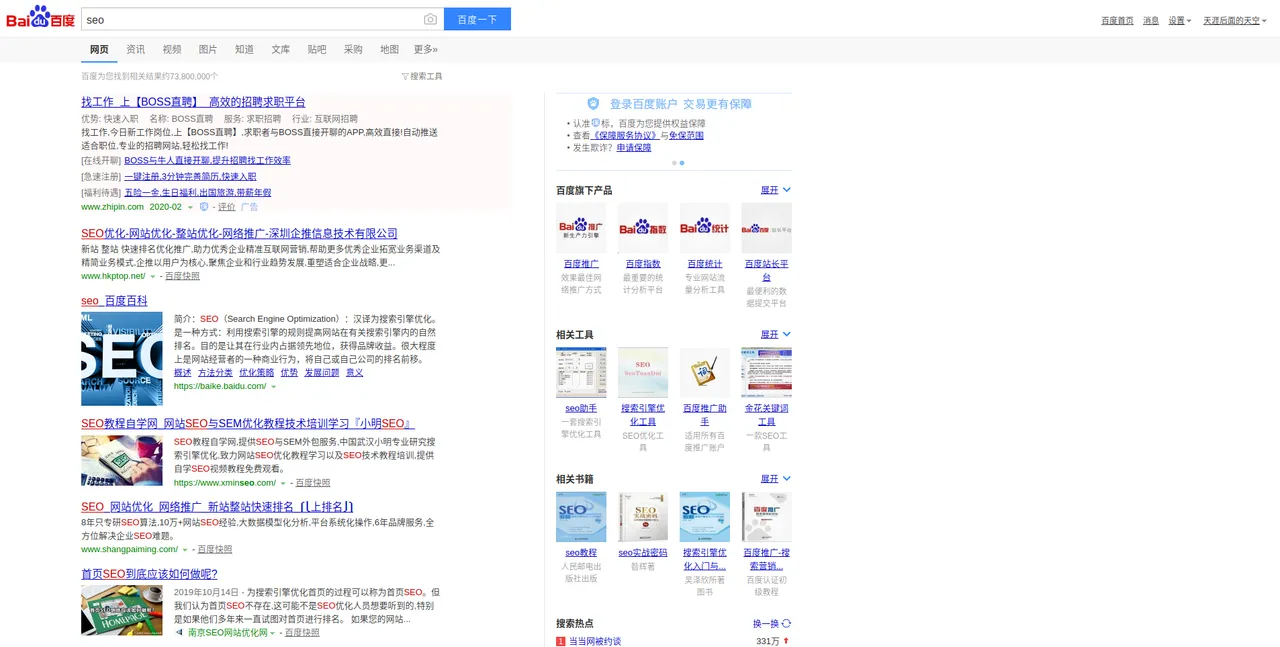Open the 'seo_百度百科' result title
The image size is (1280, 647).
pos(114,300)
